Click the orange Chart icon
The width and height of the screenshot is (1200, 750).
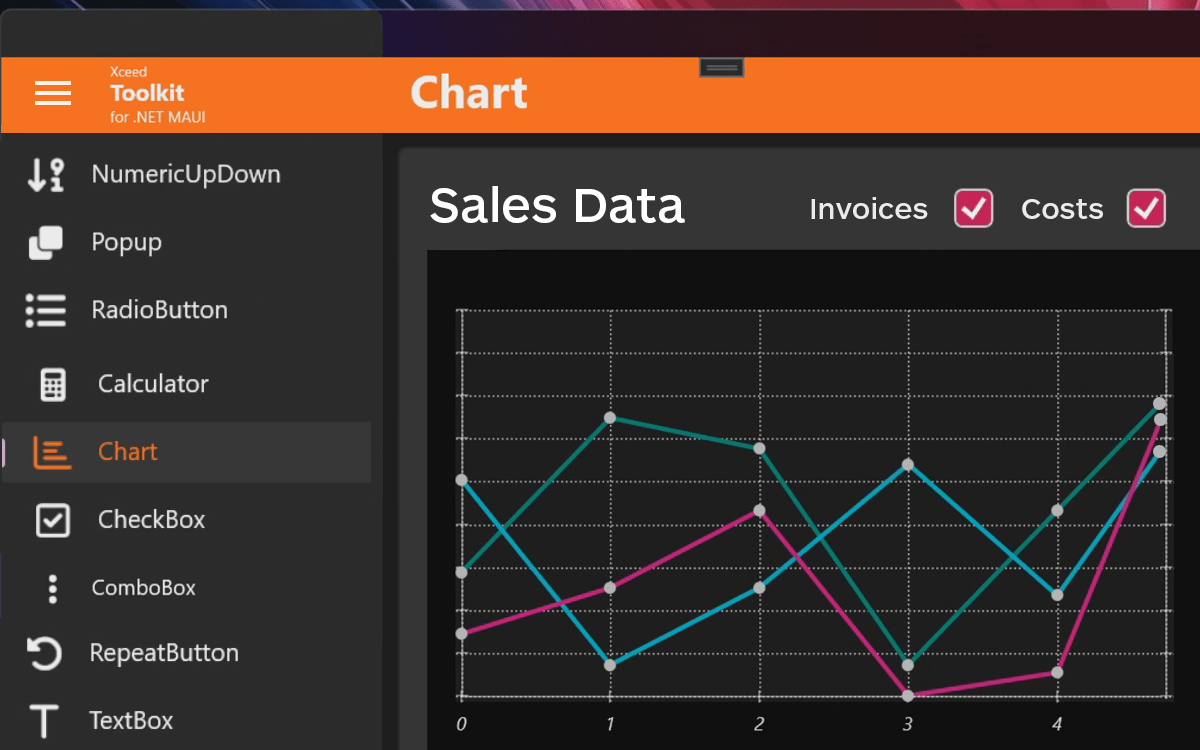(52, 452)
